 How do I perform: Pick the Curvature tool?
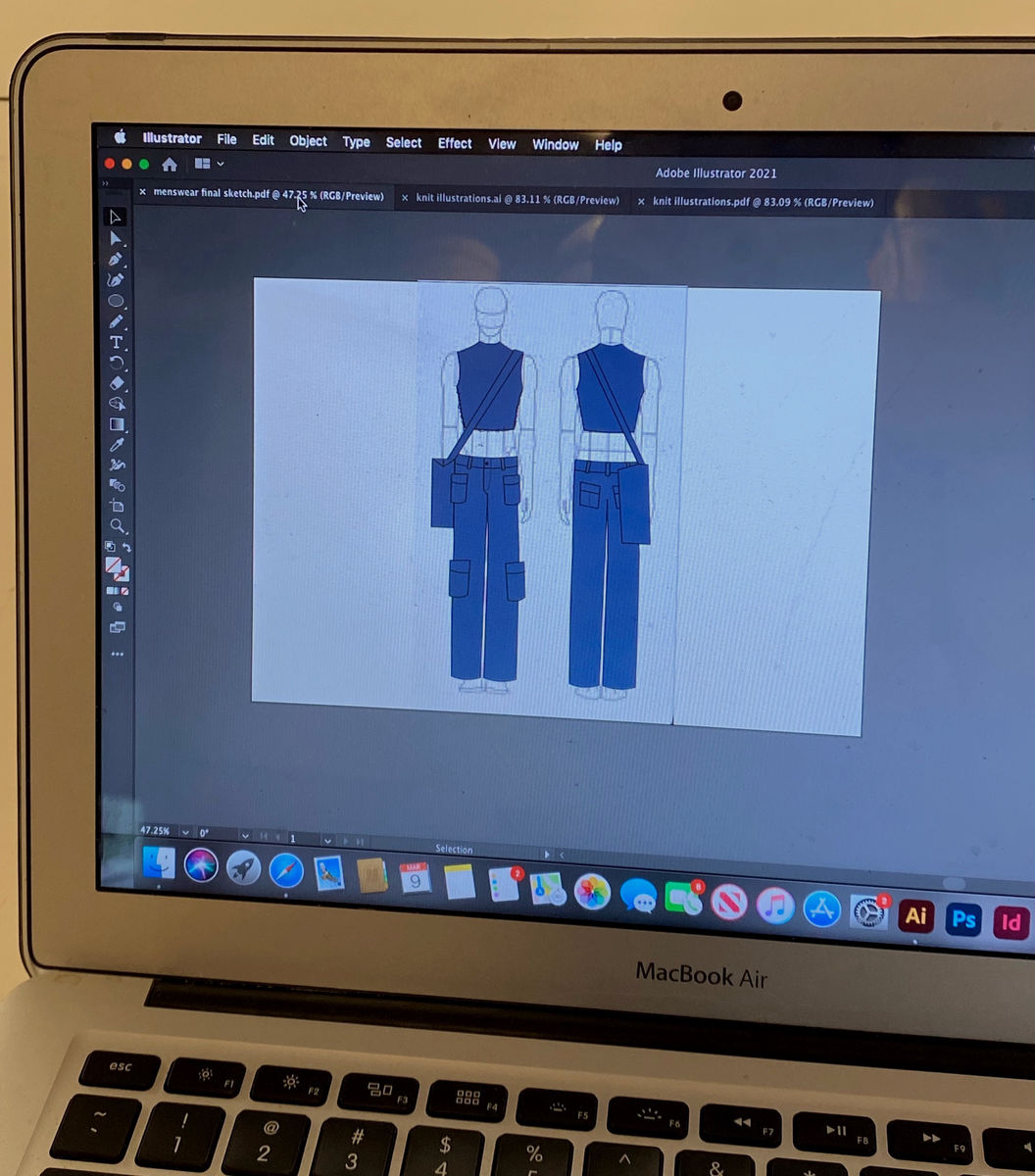(x=116, y=279)
